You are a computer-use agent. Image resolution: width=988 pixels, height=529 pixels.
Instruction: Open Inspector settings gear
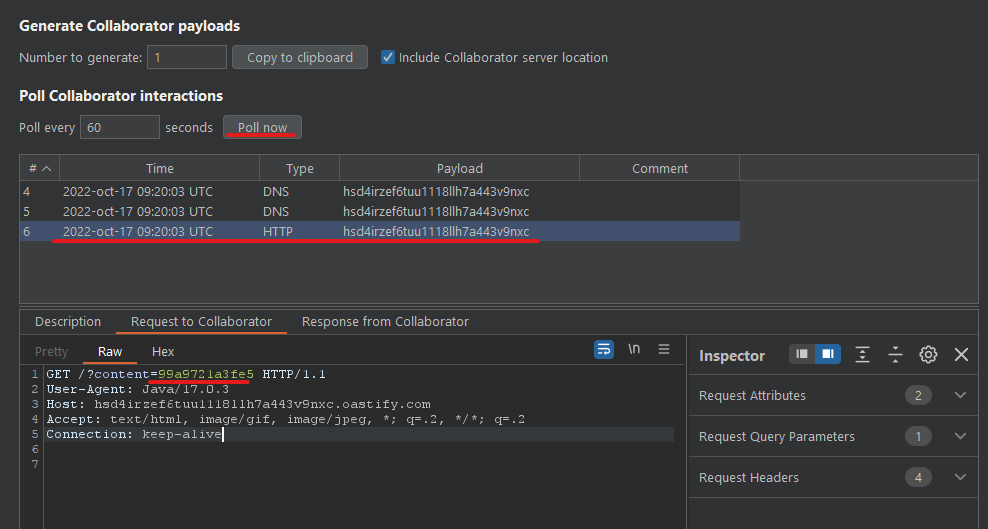(x=928, y=355)
